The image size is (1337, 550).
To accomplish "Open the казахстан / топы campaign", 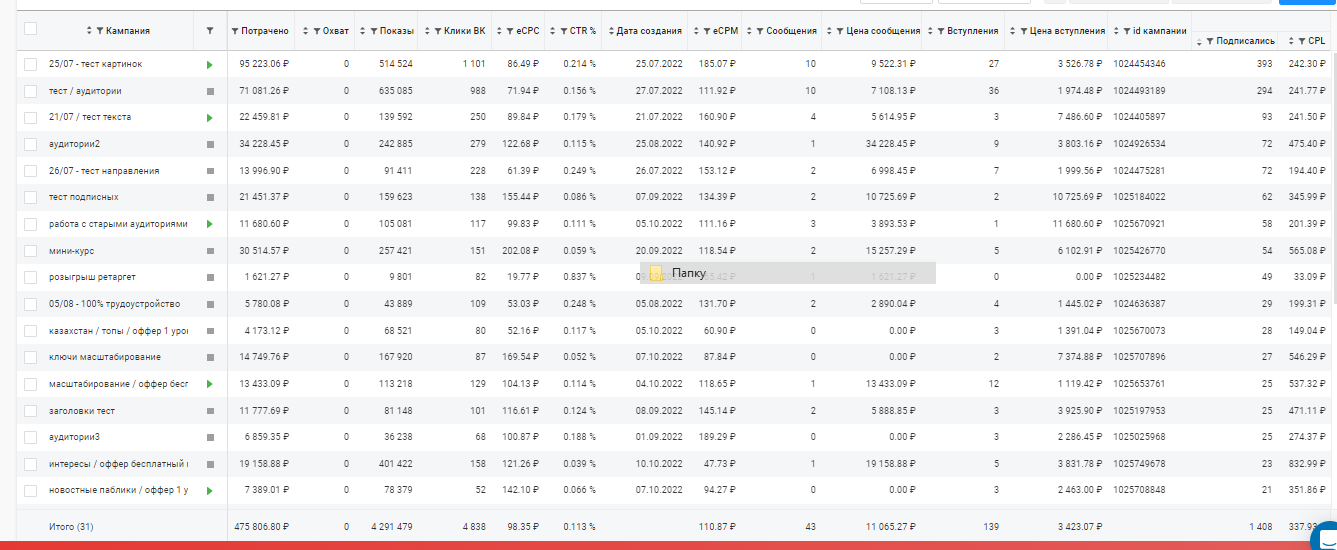I will (x=118, y=330).
